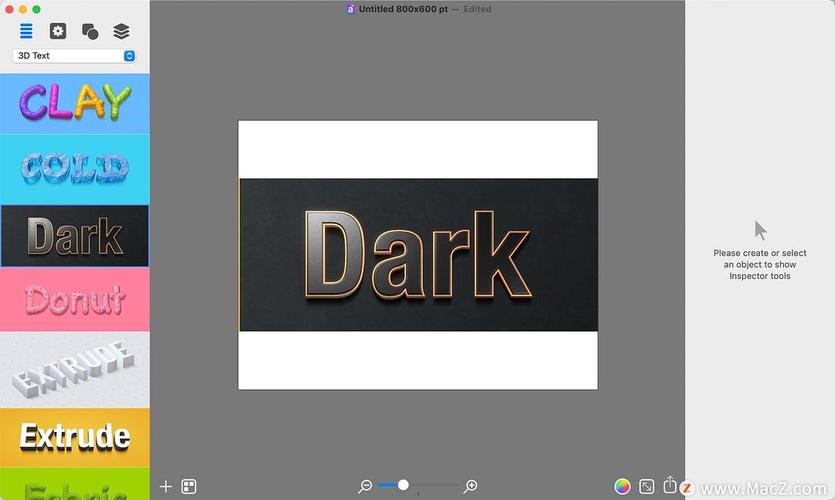The height and width of the screenshot is (500, 835).
Task: Click the plus add button
Action: click(x=166, y=486)
